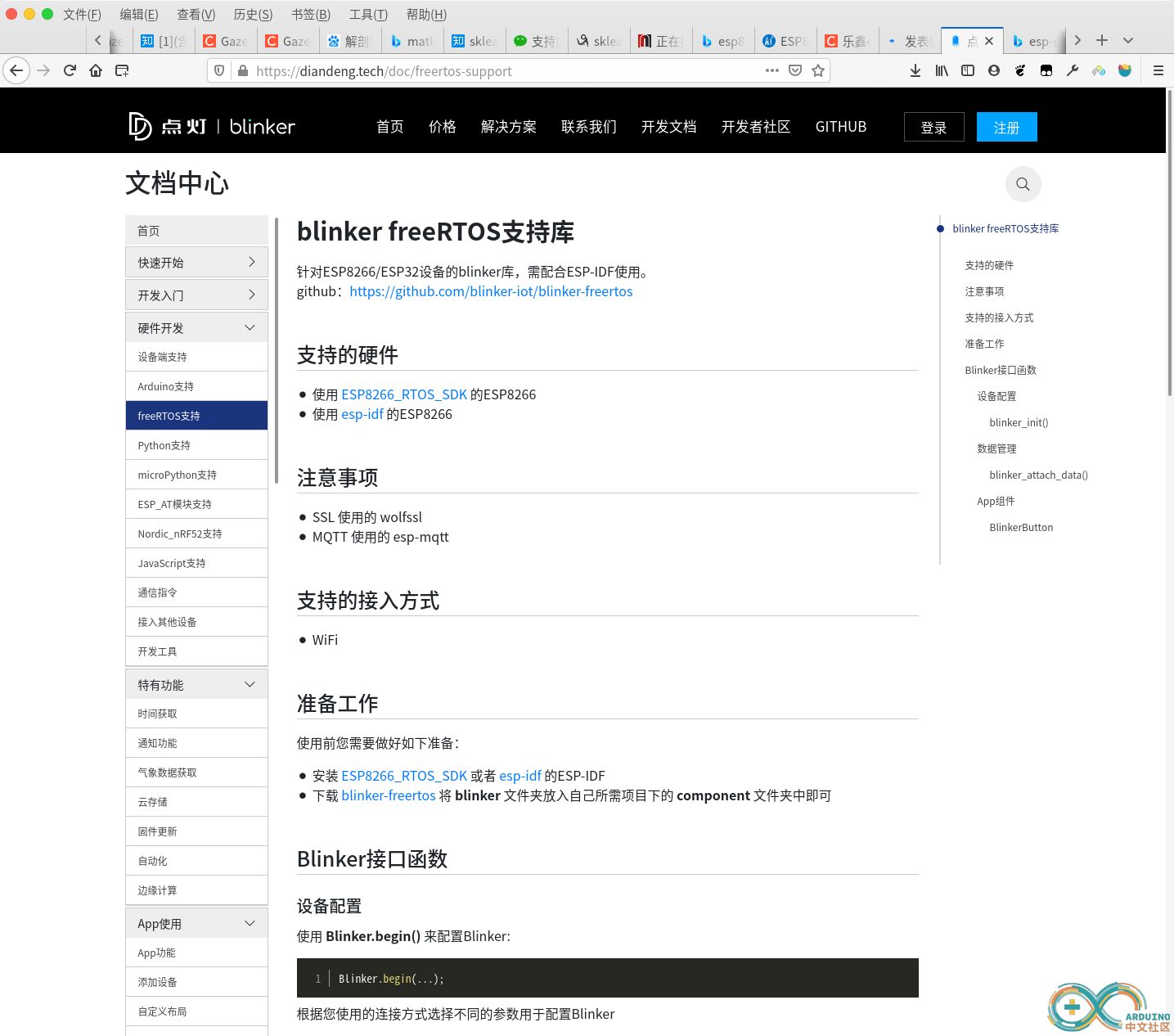Jump to blinker_attach_data() in outline
The height and width of the screenshot is (1036, 1174).
click(1038, 475)
